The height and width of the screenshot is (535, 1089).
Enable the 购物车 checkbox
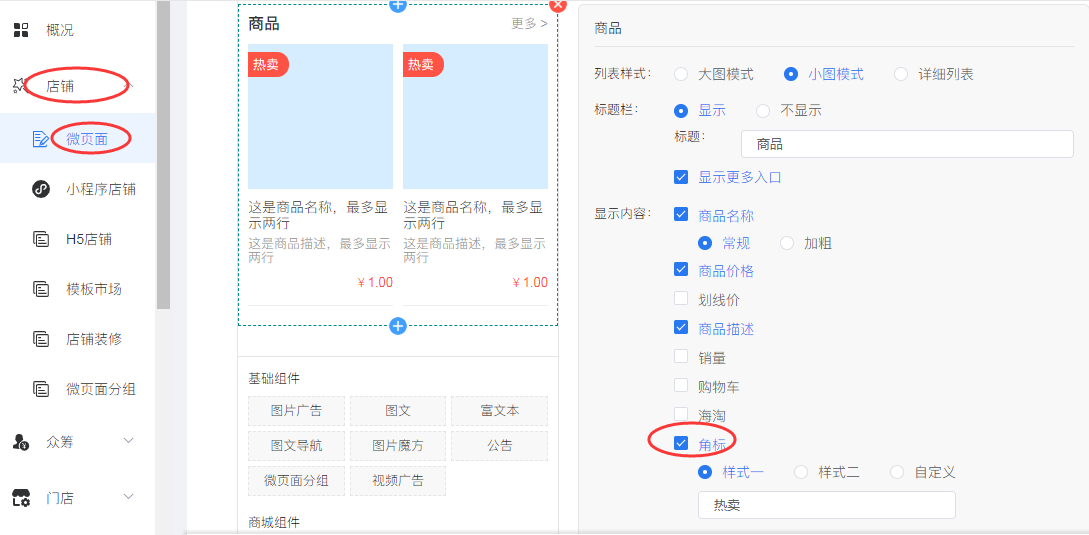click(x=681, y=386)
